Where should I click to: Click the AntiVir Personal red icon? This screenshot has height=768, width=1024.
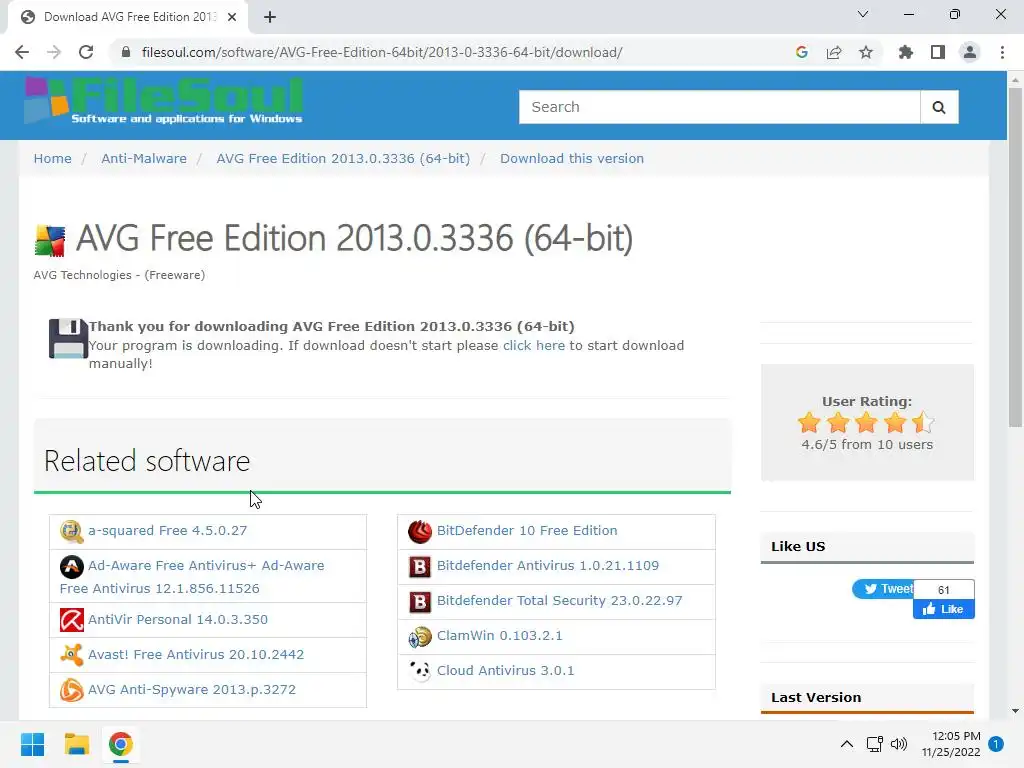pyautogui.click(x=71, y=620)
